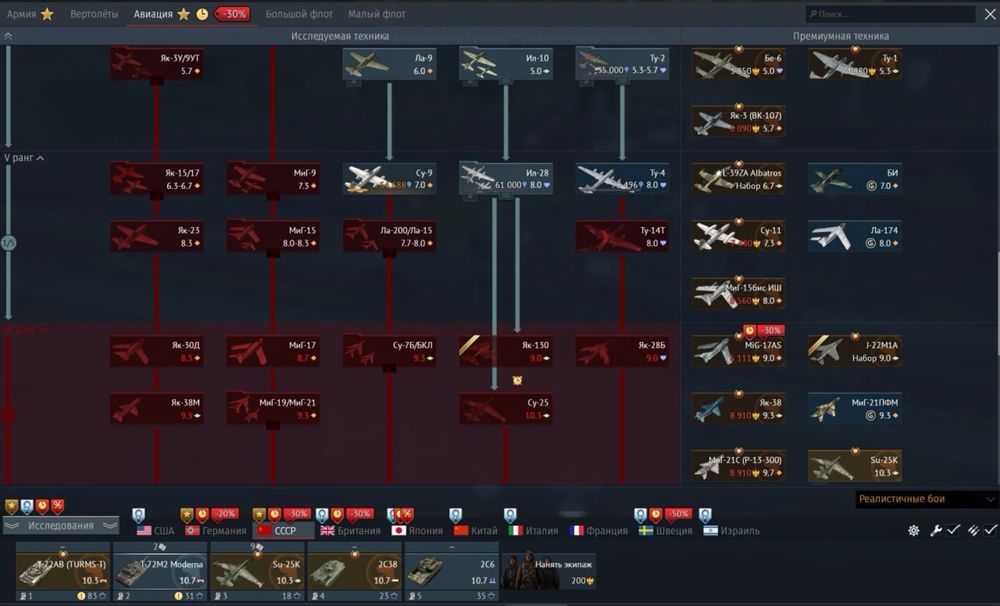The height and width of the screenshot is (606, 1000).
Task: Select the МиГ-19/МиГ-21 aircraft group
Action: 273,408
